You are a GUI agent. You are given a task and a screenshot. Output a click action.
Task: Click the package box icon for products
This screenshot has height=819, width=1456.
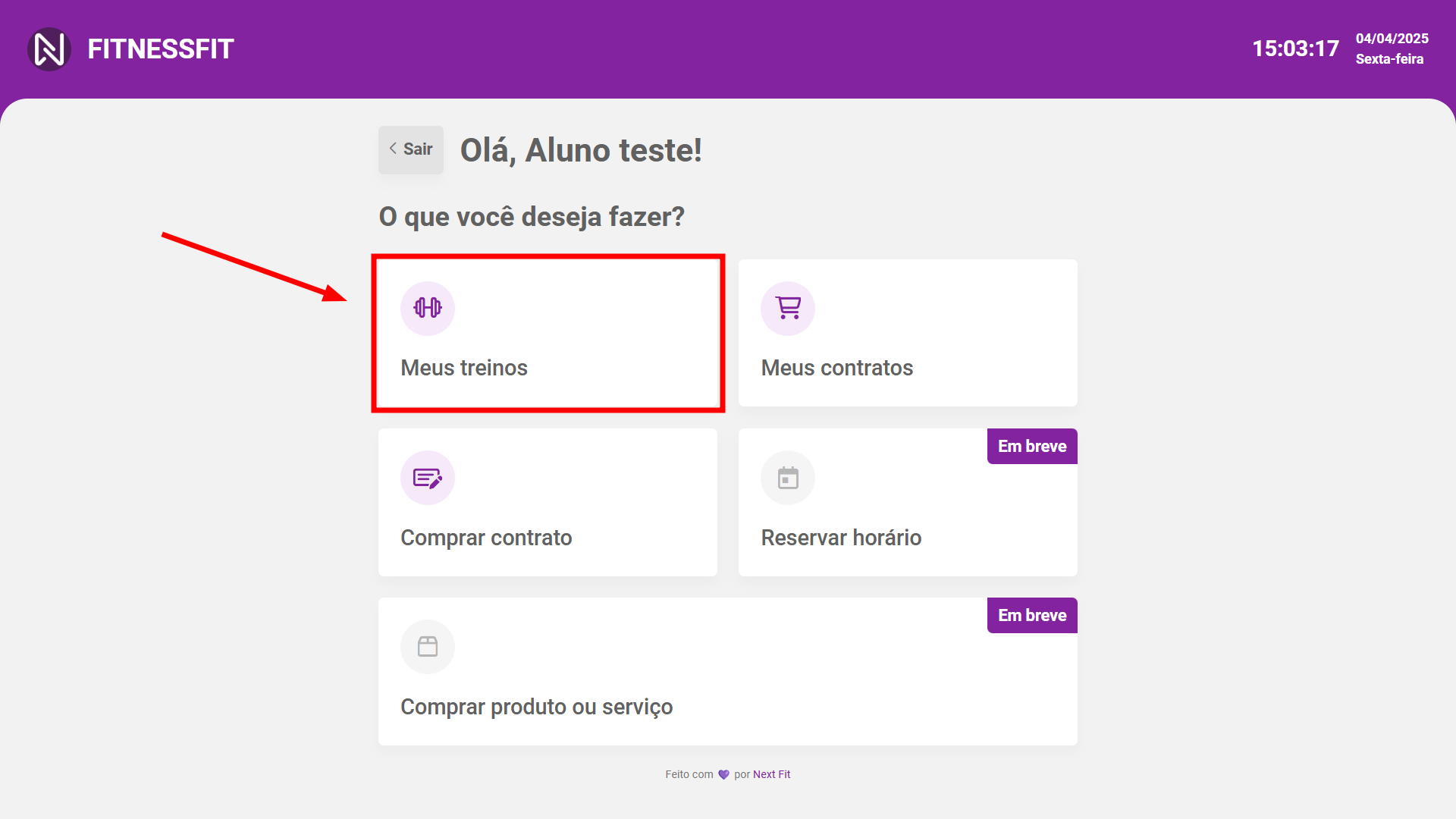(x=428, y=647)
